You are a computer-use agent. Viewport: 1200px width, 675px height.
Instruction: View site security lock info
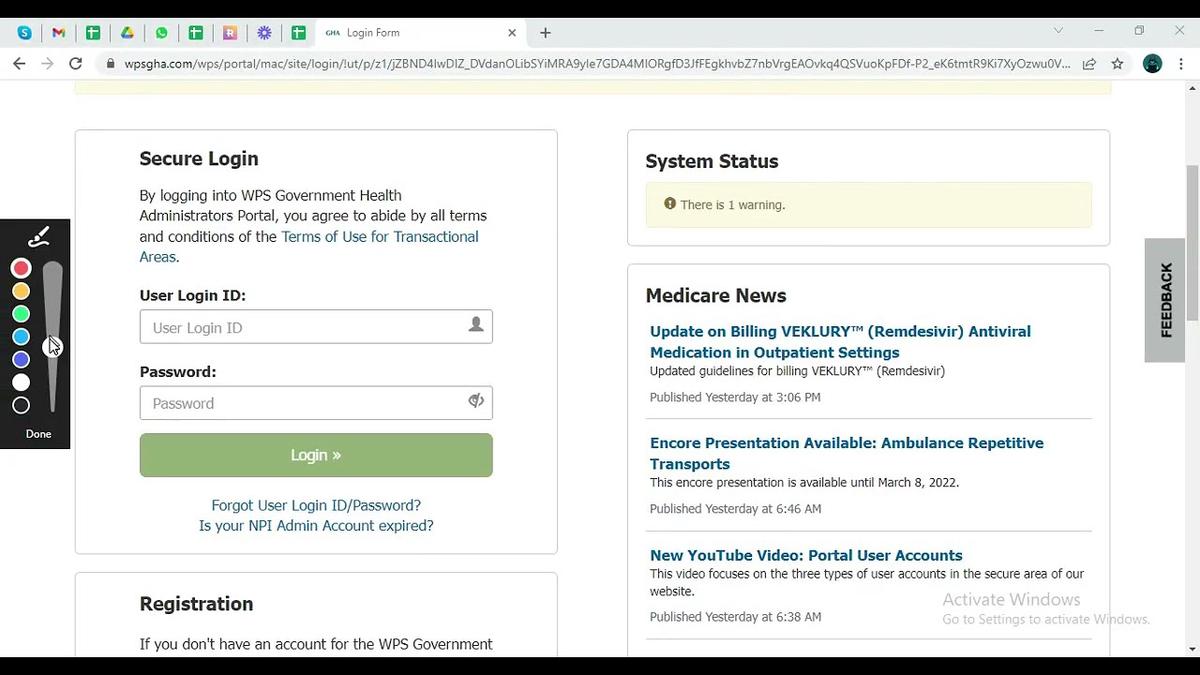pyautogui.click(x=111, y=63)
